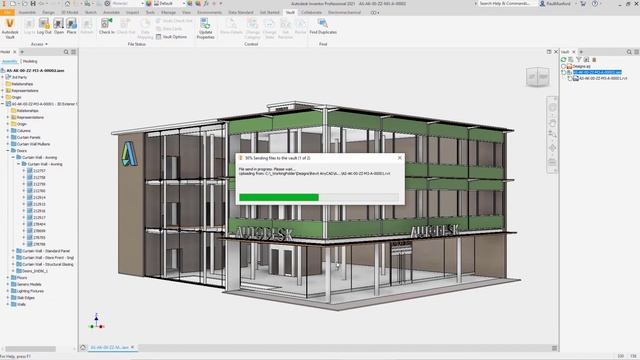The image size is (640, 360).
Task: Click the shopping cart icon in title bar
Action: coord(583,3)
